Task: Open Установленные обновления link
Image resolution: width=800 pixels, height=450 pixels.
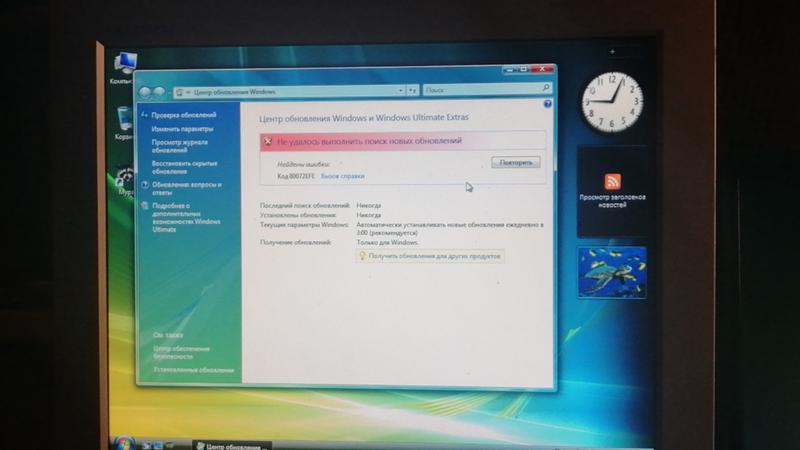Action: pos(193,370)
